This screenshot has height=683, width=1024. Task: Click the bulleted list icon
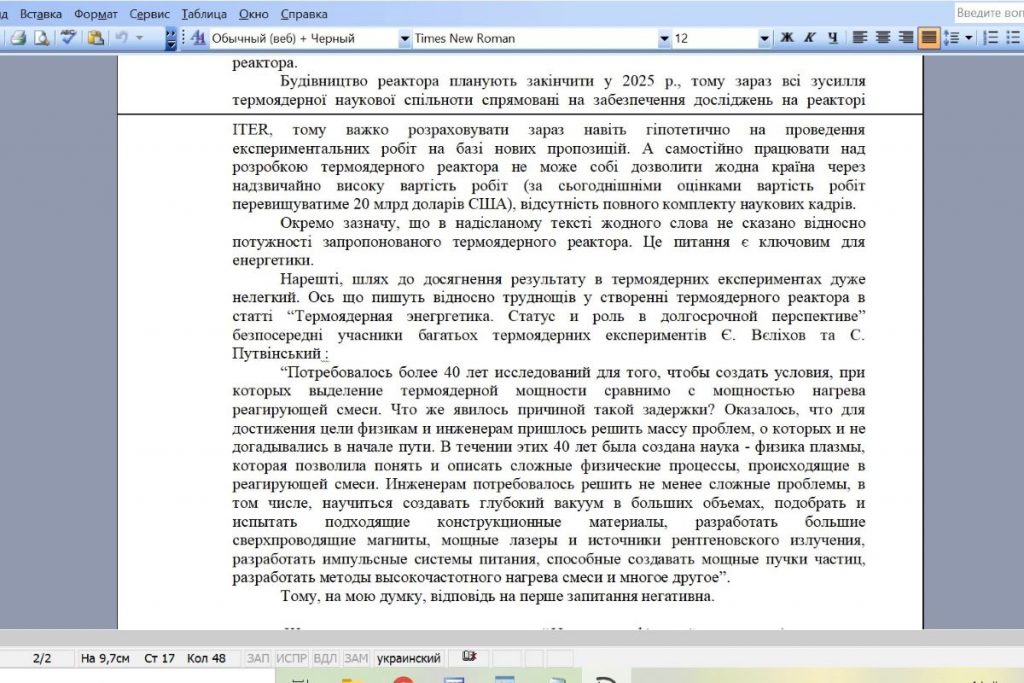pos(1014,38)
